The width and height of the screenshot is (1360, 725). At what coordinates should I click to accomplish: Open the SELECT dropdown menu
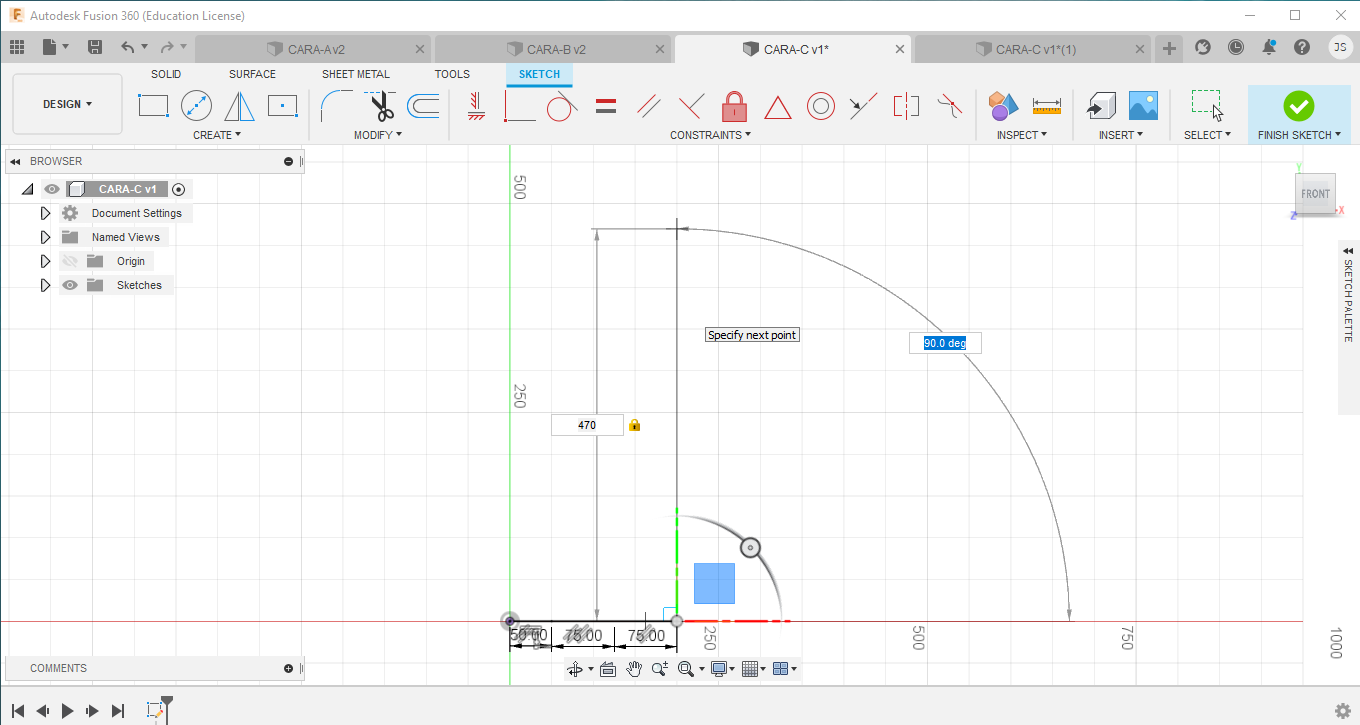point(1207,135)
